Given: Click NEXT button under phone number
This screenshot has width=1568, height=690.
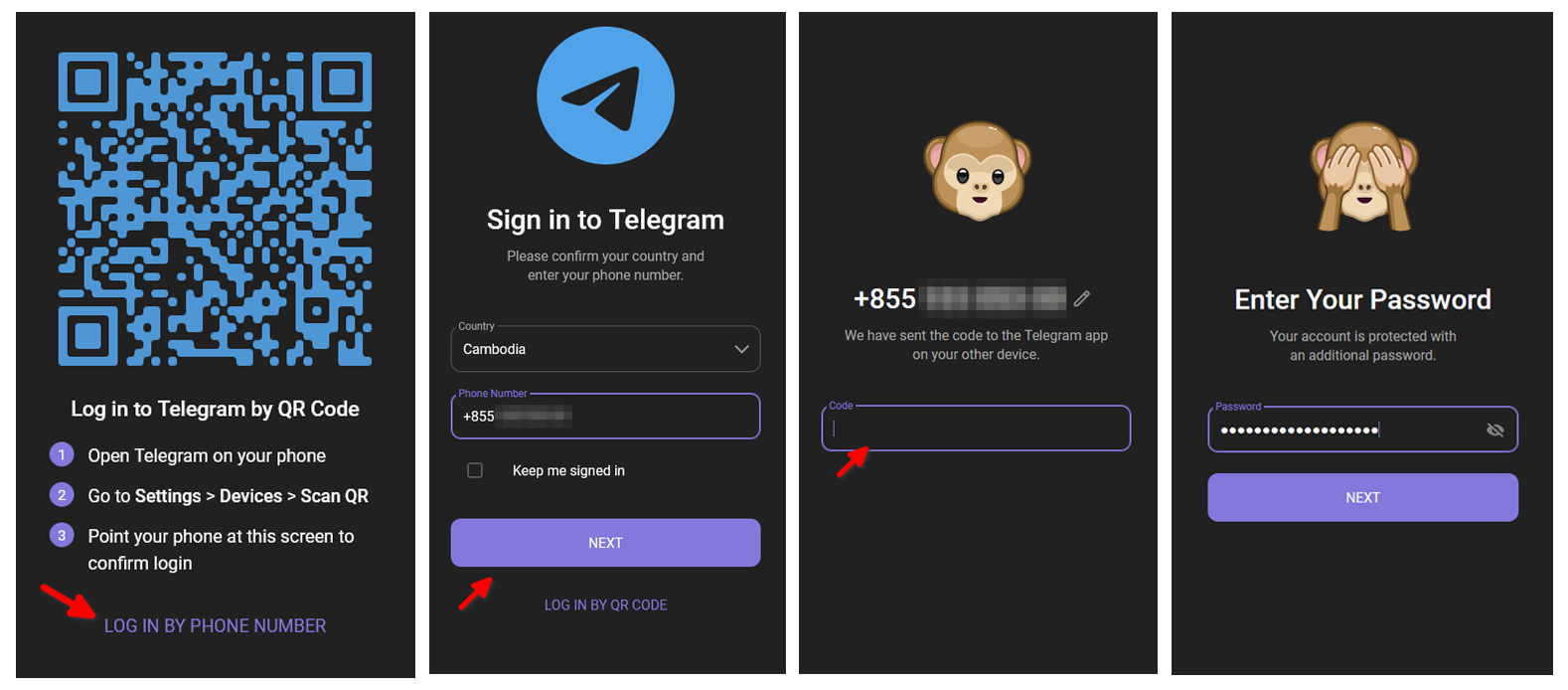Looking at the screenshot, I should pos(605,543).
